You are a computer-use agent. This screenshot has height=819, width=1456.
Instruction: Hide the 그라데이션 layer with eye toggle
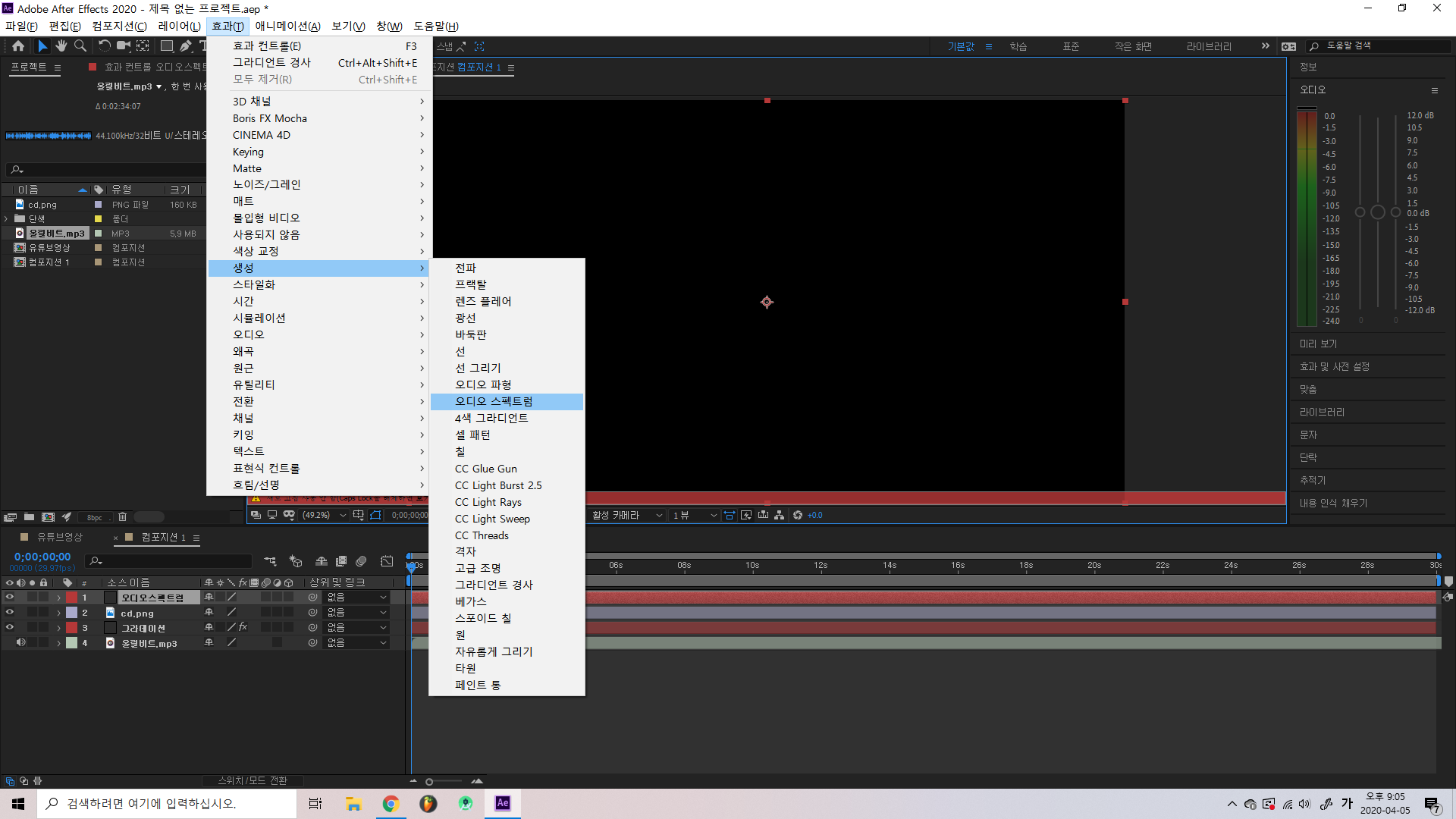pos(10,628)
